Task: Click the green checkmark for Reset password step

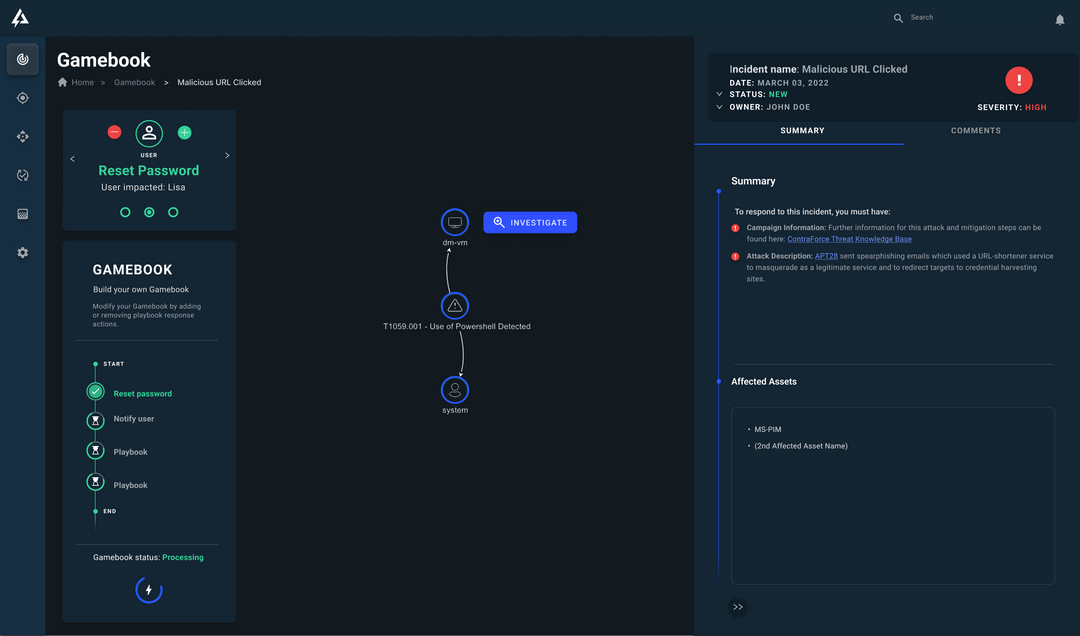Action: pos(96,391)
